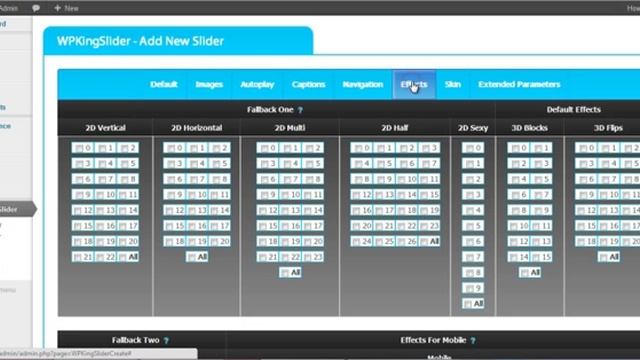Image resolution: width=640 pixels, height=360 pixels.
Task: Check effect 9 under 2D Sexy
Action: tap(470, 289)
